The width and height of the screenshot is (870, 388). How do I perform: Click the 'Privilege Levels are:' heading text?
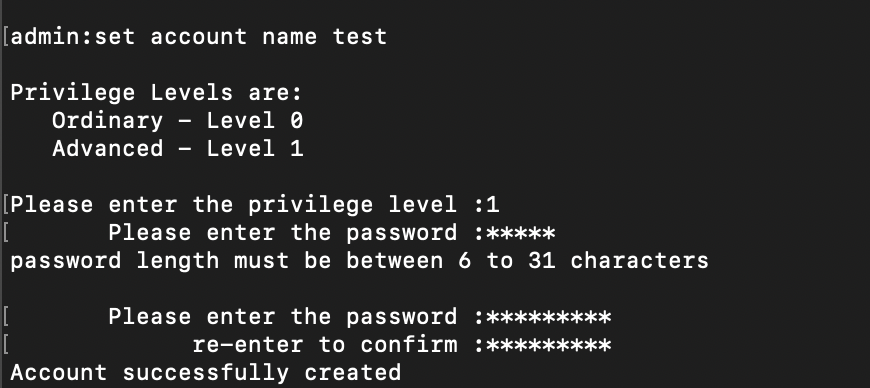pos(156,93)
